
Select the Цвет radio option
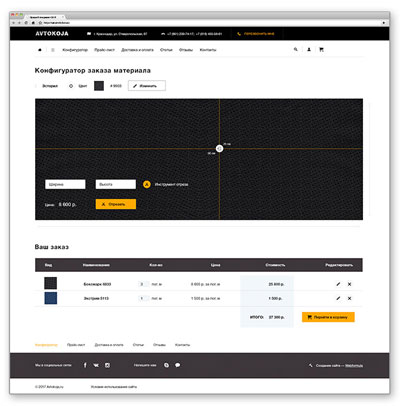[x=71, y=86]
